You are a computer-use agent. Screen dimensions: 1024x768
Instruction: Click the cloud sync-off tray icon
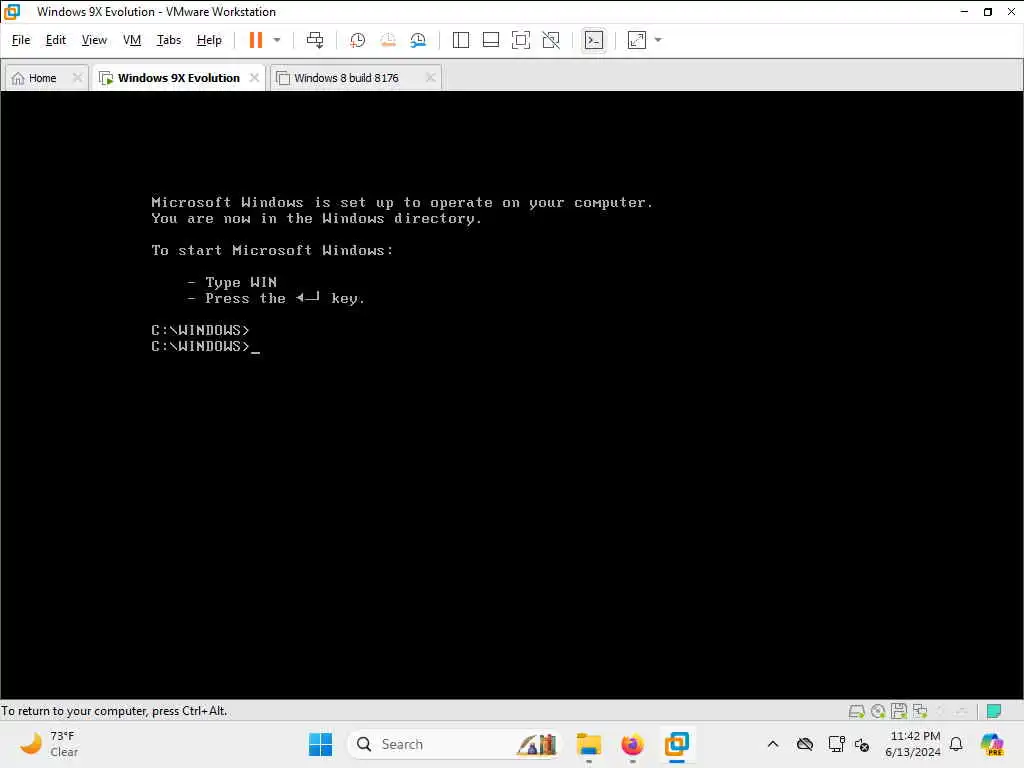click(x=805, y=744)
